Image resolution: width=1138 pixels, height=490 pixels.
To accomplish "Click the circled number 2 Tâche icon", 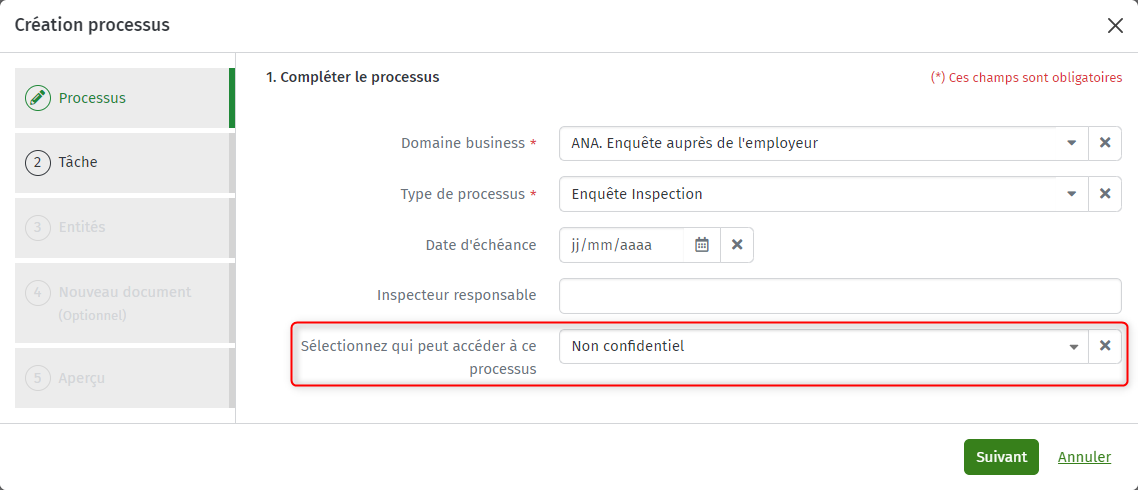I will (x=38, y=163).
